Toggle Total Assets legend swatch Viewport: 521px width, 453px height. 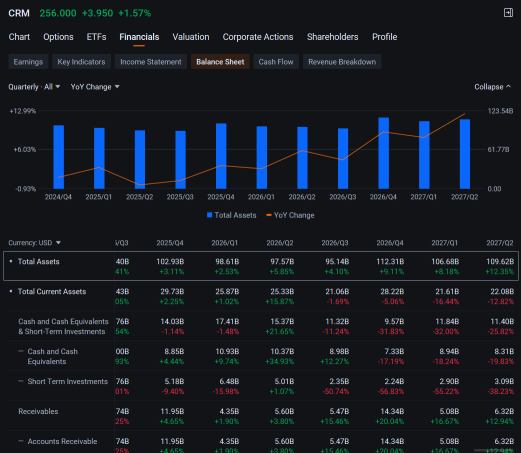coord(209,215)
